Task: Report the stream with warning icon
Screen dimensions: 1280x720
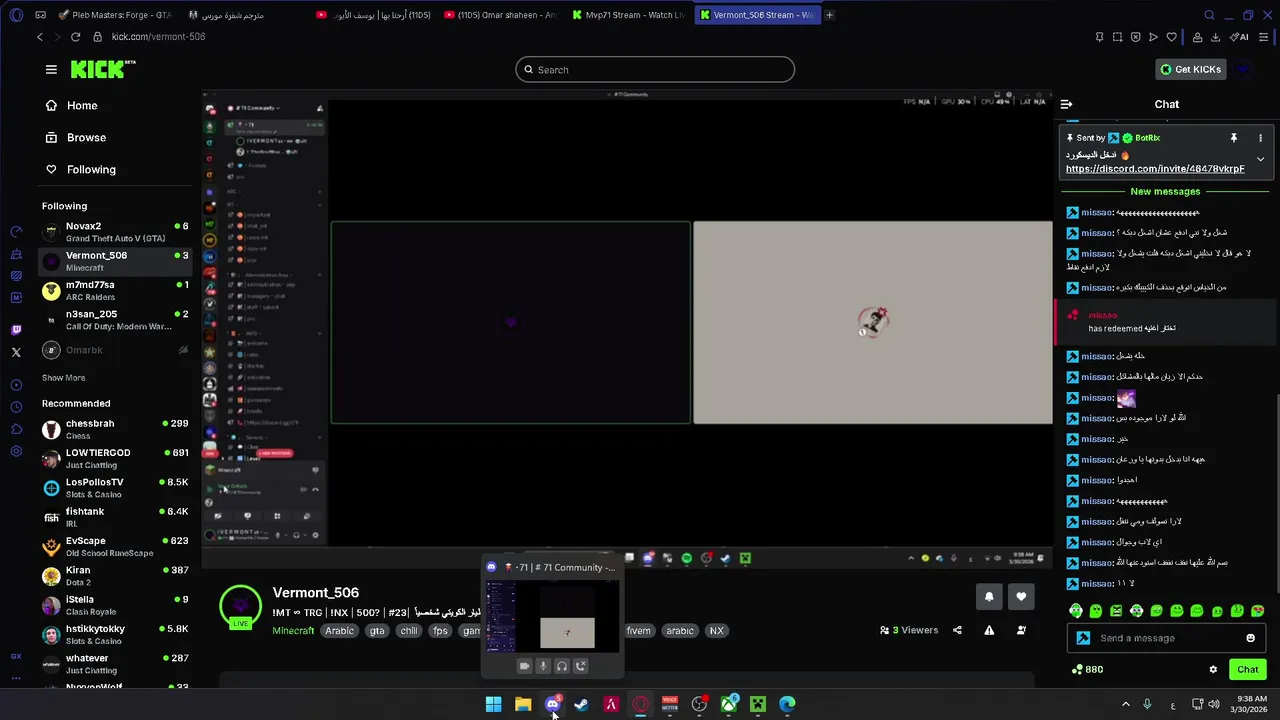Action: pos(989,630)
